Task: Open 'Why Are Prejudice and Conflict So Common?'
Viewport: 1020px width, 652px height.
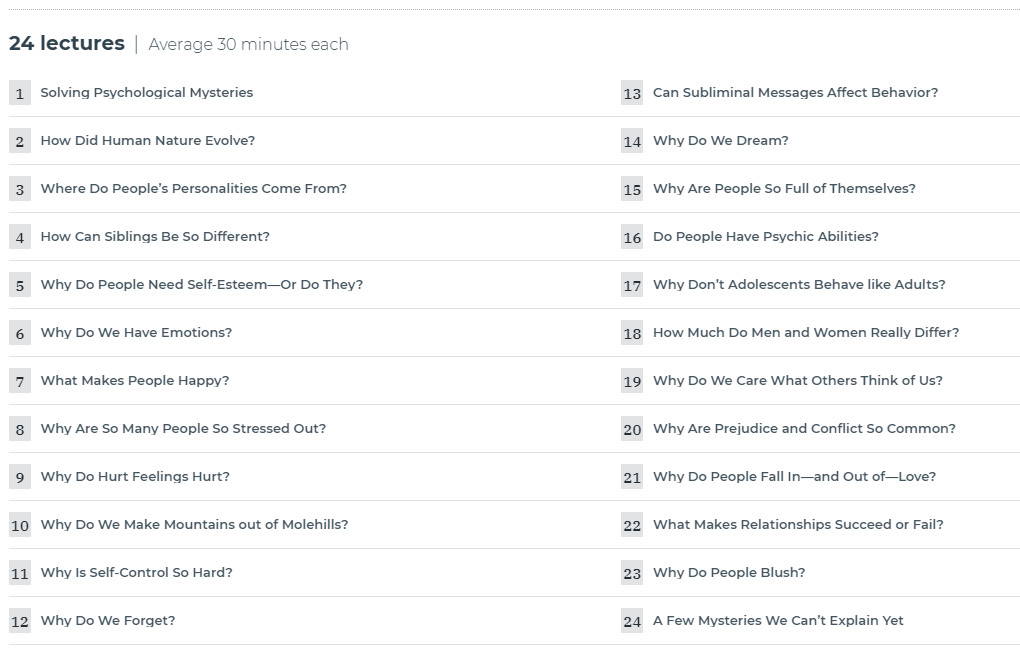Action: coord(804,429)
